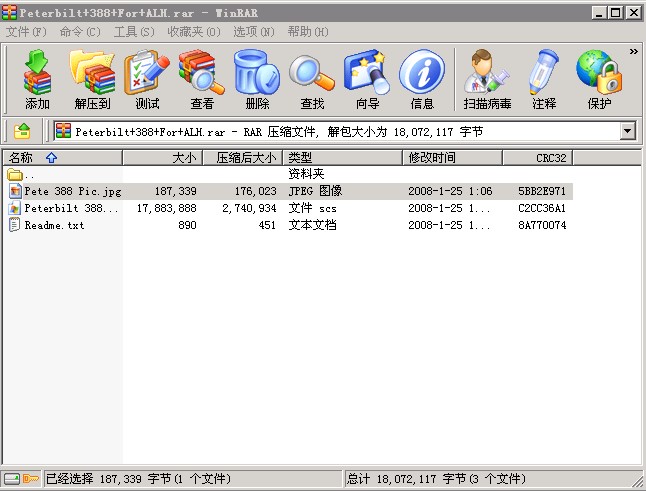Run the Test (测试) archive tool
Image resolution: width=646 pixels, height=491 pixels.
[147, 79]
